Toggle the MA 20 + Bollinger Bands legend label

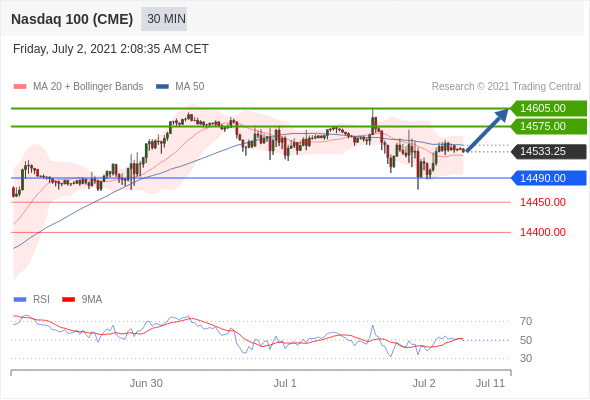click(x=88, y=87)
